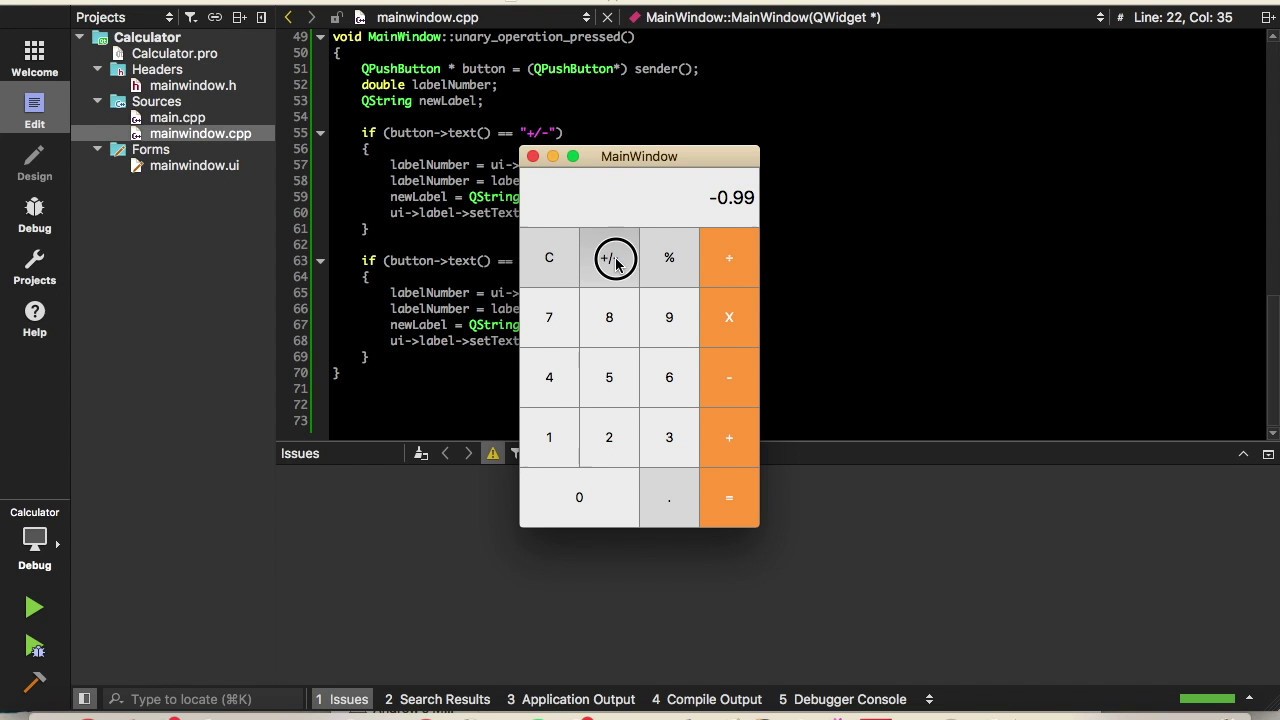This screenshot has height=720, width=1280.
Task: Open Design mode
Action: (35, 163)
